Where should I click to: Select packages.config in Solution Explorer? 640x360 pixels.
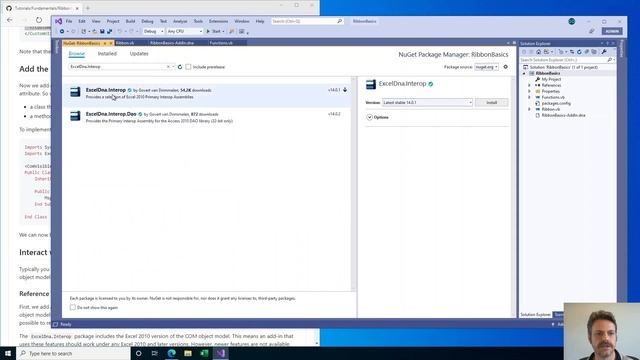[x=556, y=103]
